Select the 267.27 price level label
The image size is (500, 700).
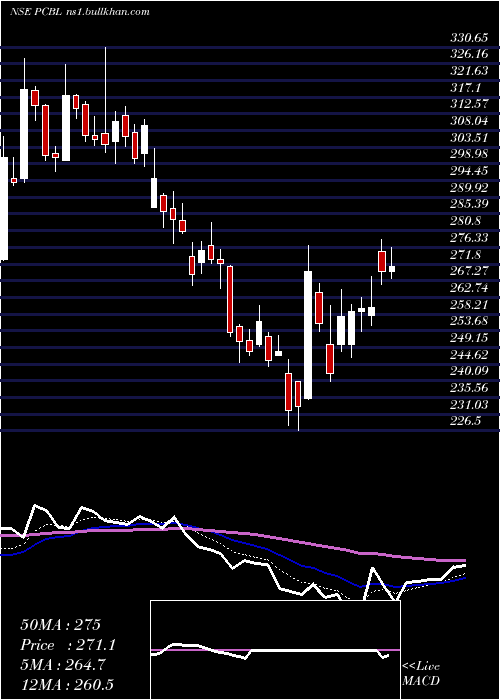coord(469,271)
